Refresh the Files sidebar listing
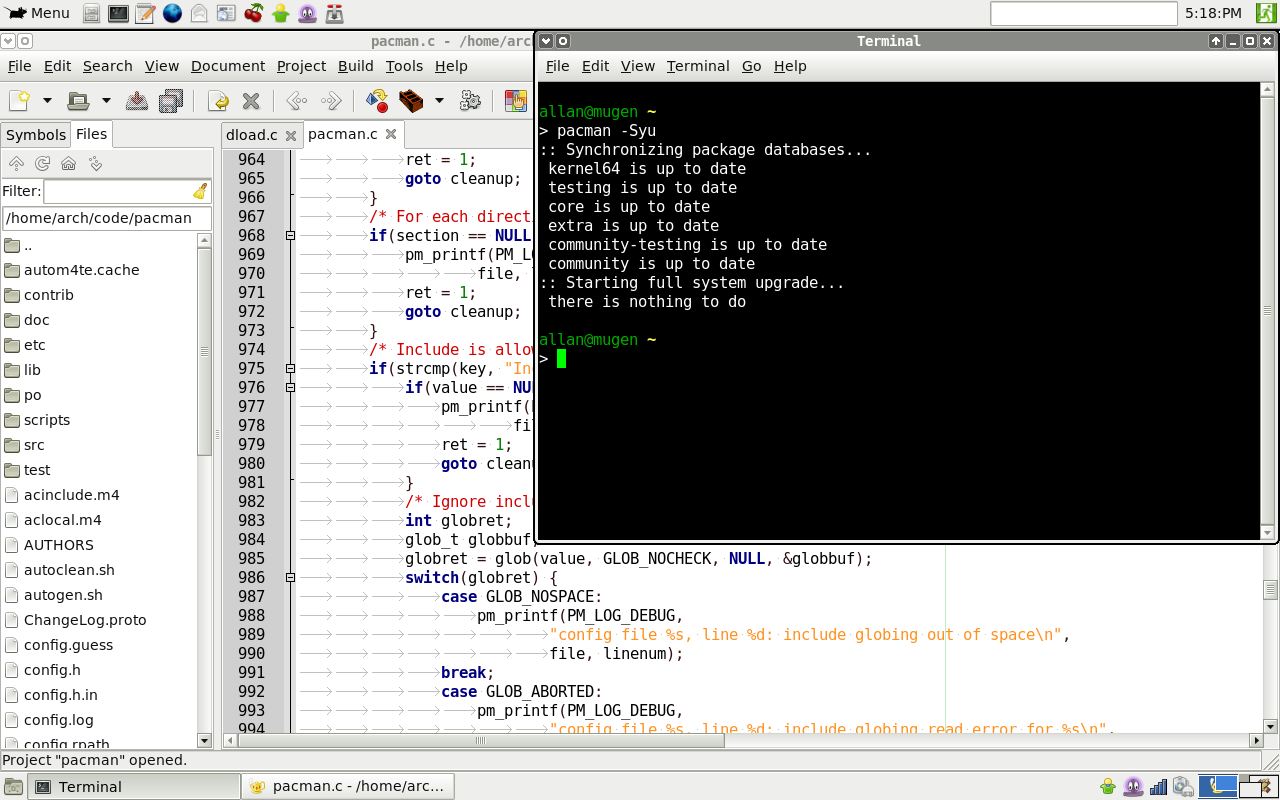The width and height of the screenshot is (1280, 800). pos(42,163)
